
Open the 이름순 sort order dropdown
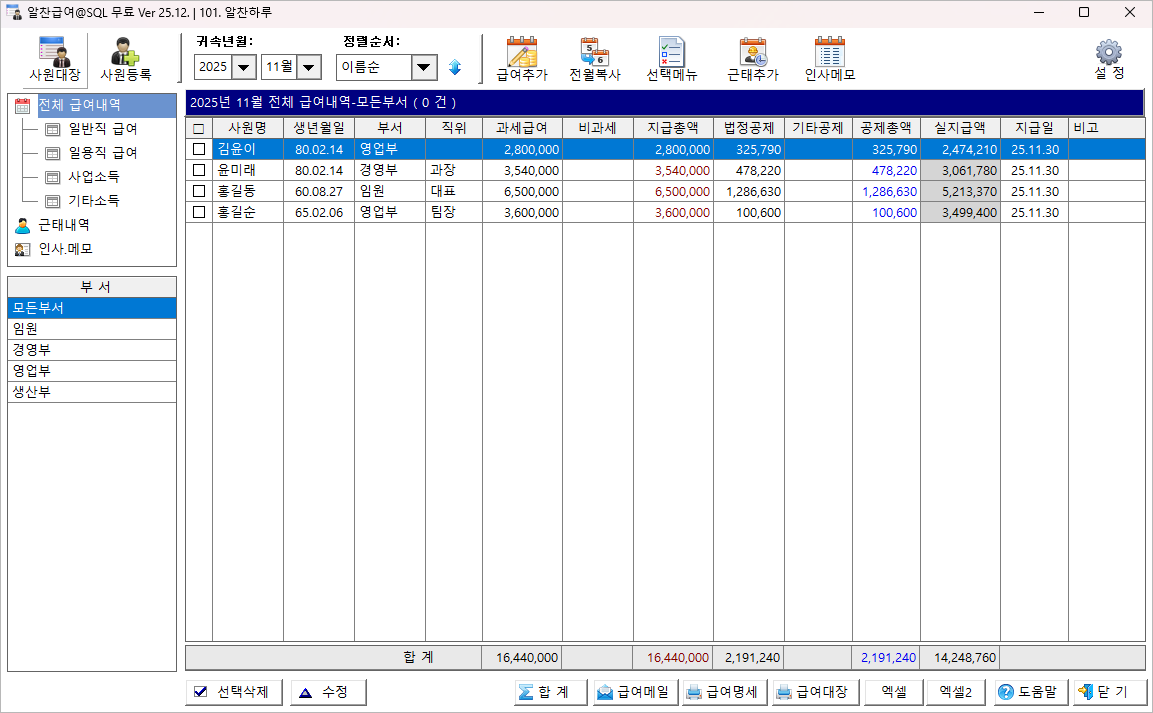tap(424, 68)
